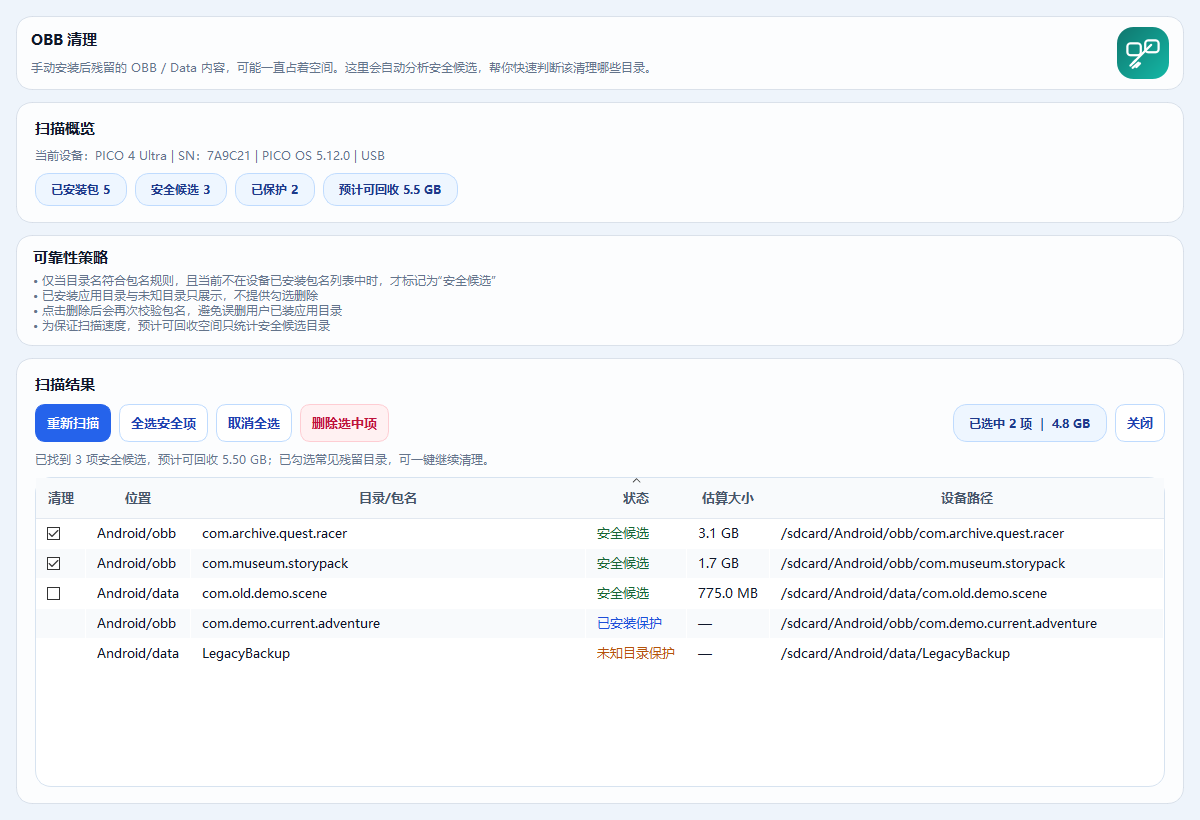
Task: Click the 目录/包名 column header
Action: click(388, 498)
